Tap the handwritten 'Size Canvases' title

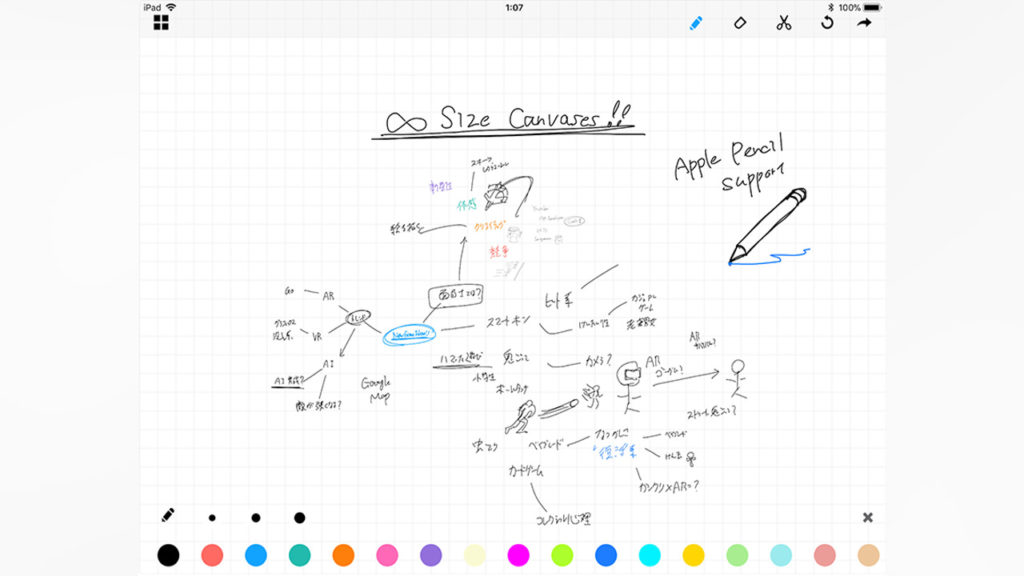[536, 116]
